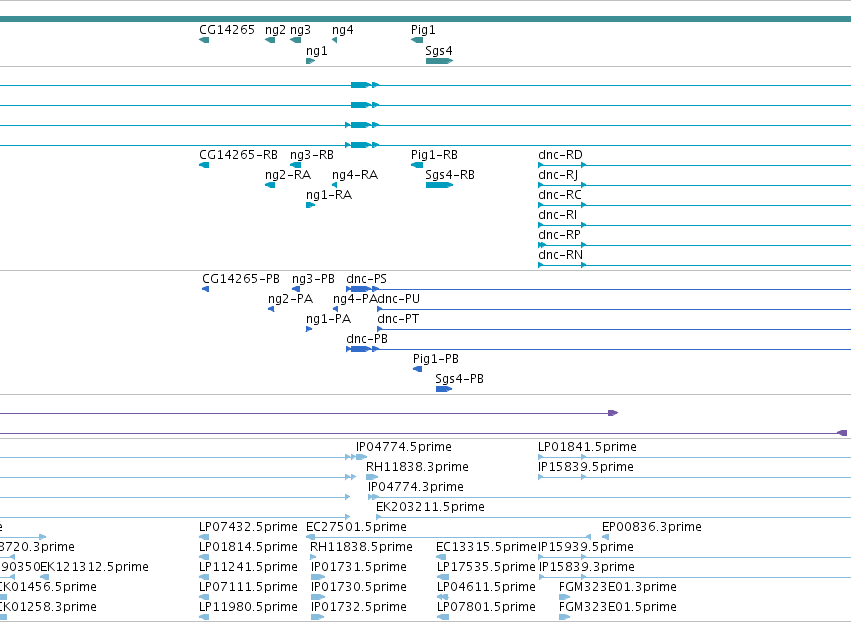Select EST IP04774.5prime
Screen dimensions: 851x622
404,447
